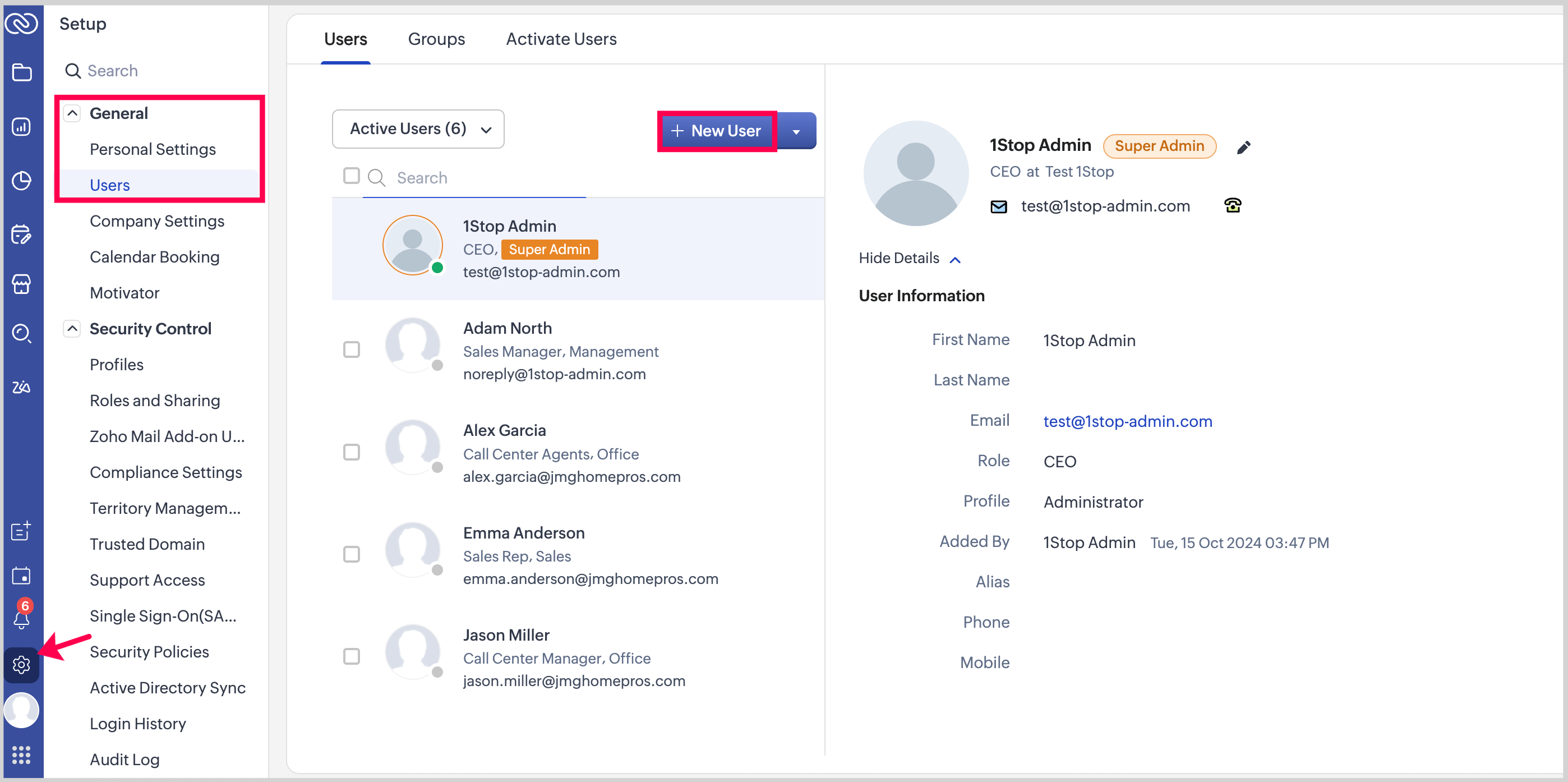Check the box next to Adam North
Viewport: 1568px width, 782px height.
coord(351,349)
